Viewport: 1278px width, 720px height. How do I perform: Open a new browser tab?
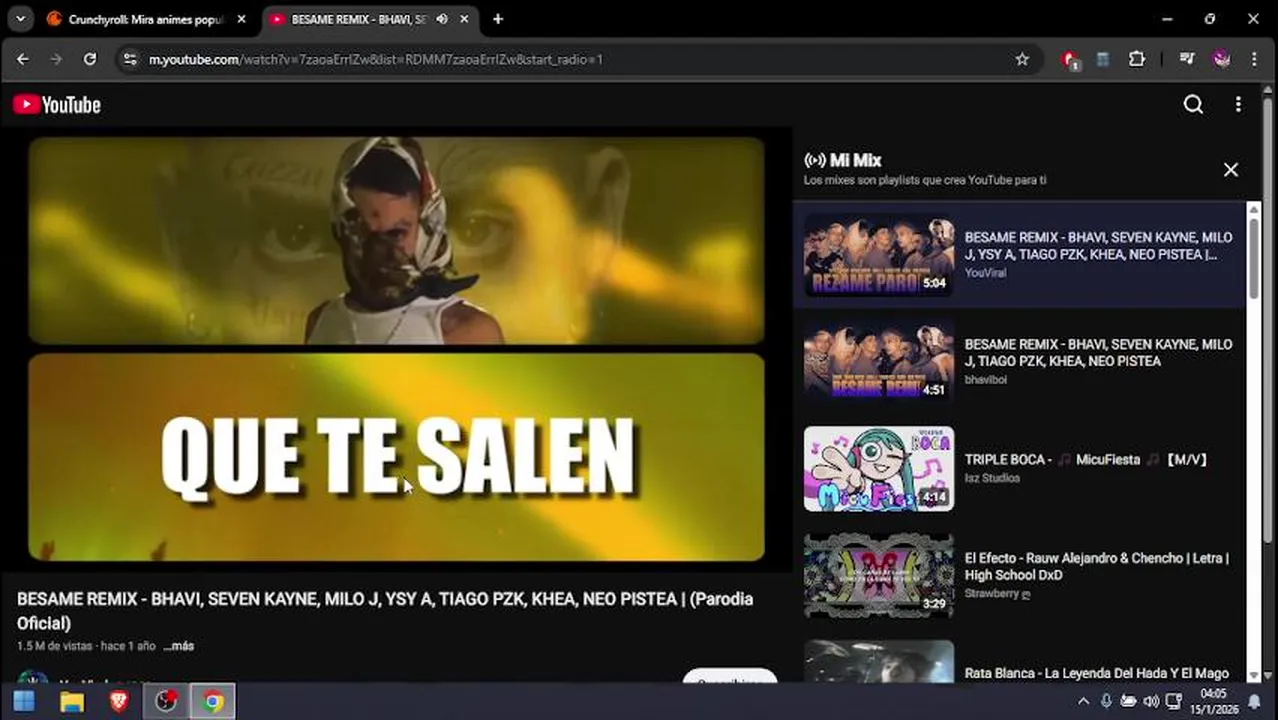498,19
